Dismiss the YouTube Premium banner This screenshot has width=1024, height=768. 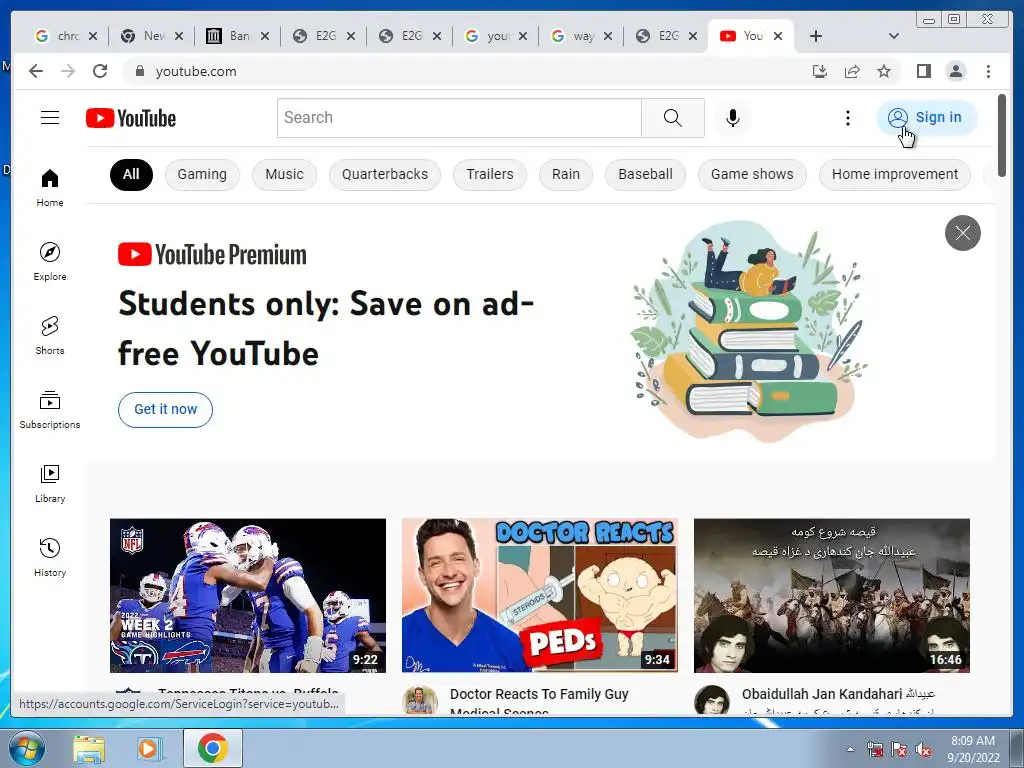(963, 232)
